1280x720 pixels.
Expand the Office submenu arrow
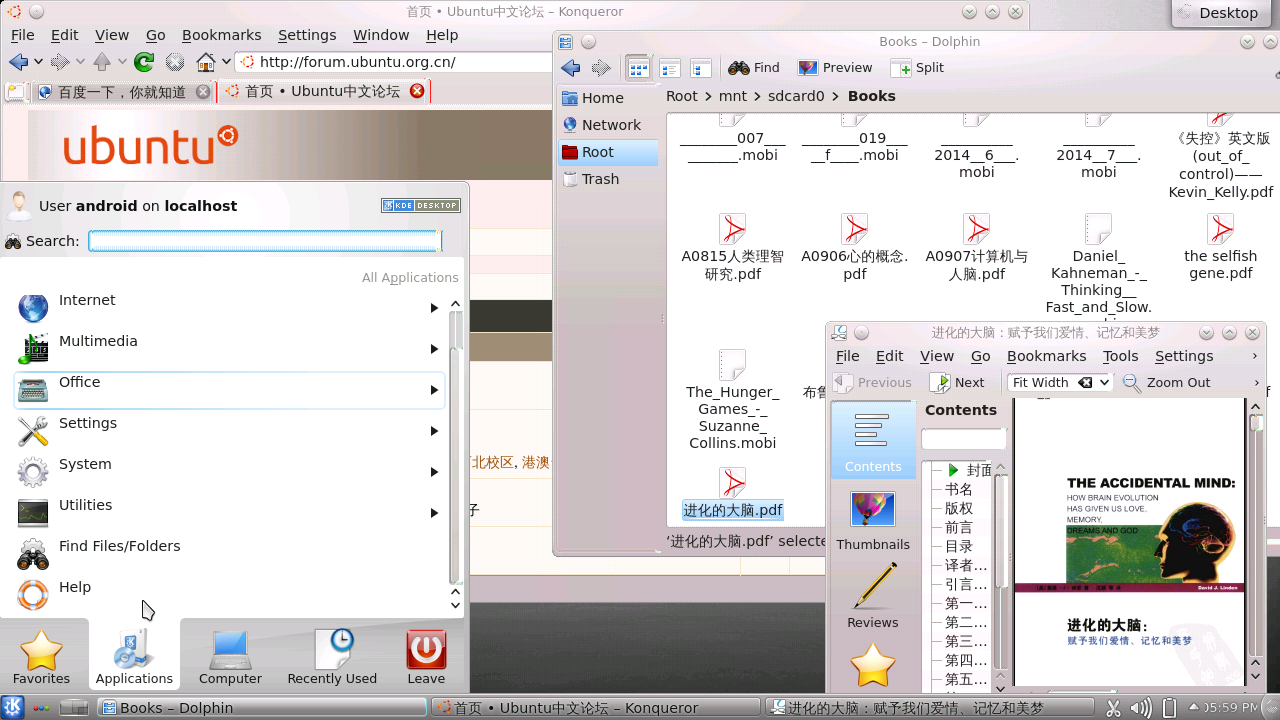pyautogui.click(x=434, y=390)
